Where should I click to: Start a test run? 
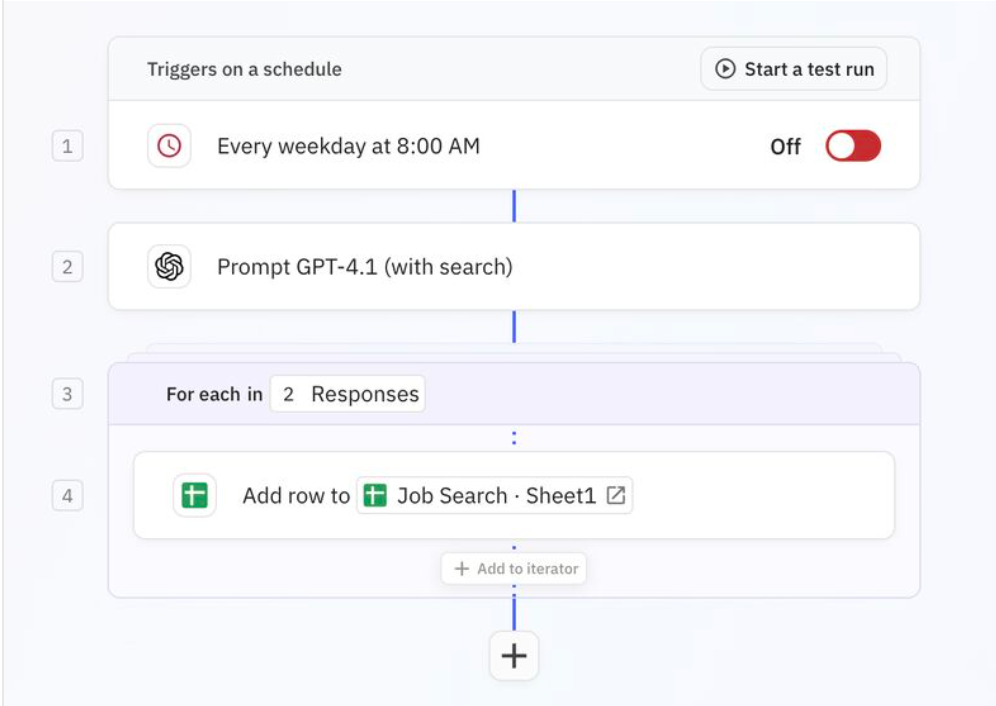tap(794, 69)
